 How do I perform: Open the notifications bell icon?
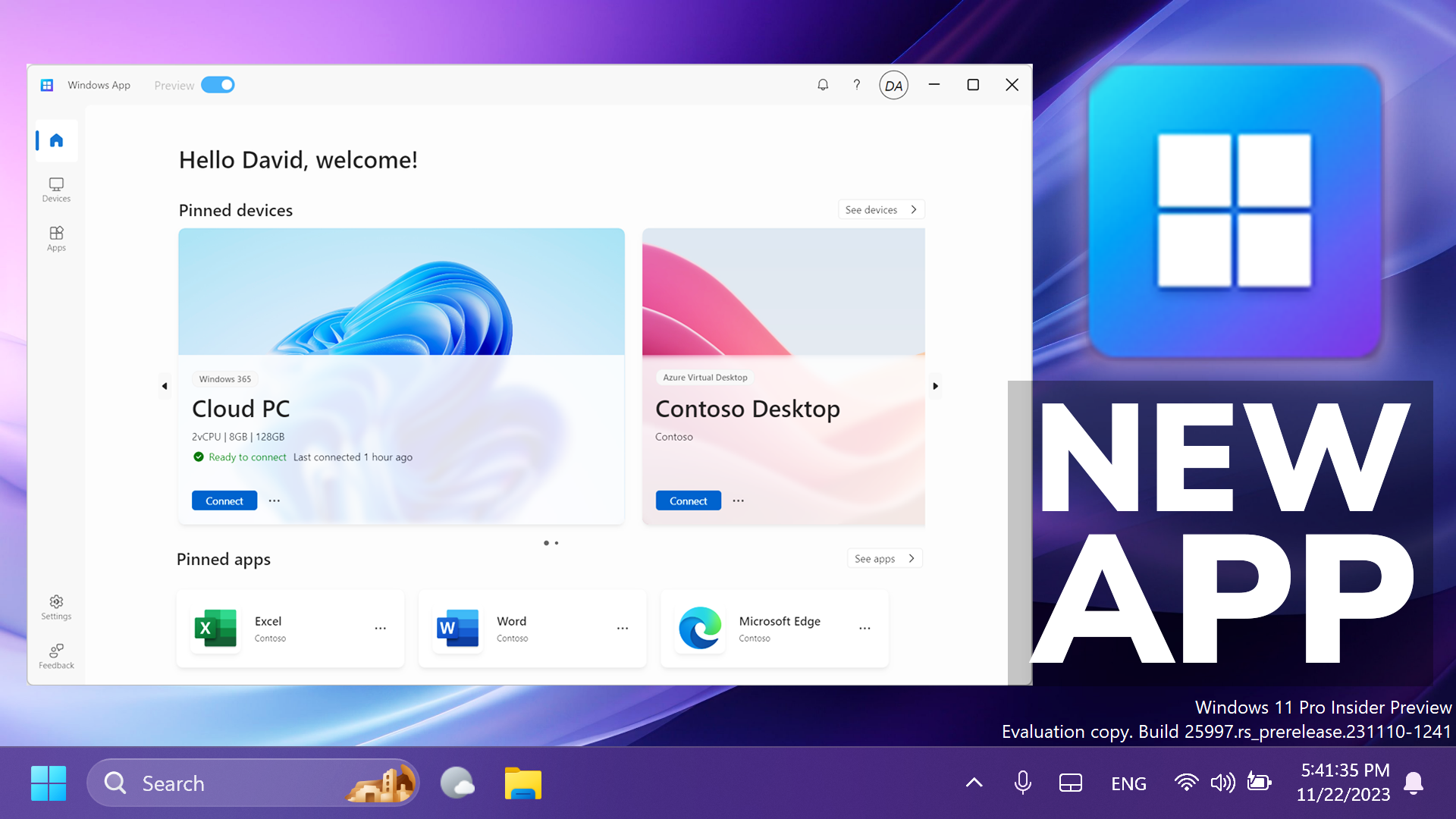pos(822,84)
